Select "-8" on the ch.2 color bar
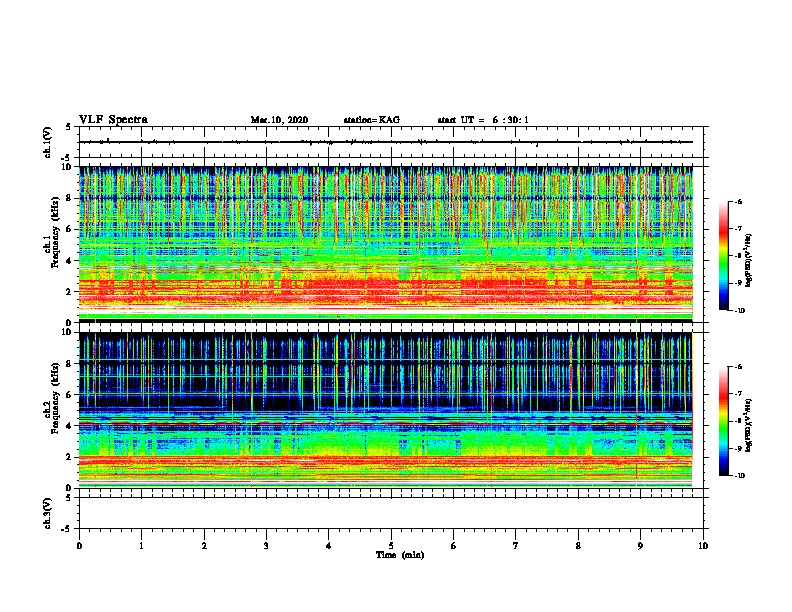 738,421
